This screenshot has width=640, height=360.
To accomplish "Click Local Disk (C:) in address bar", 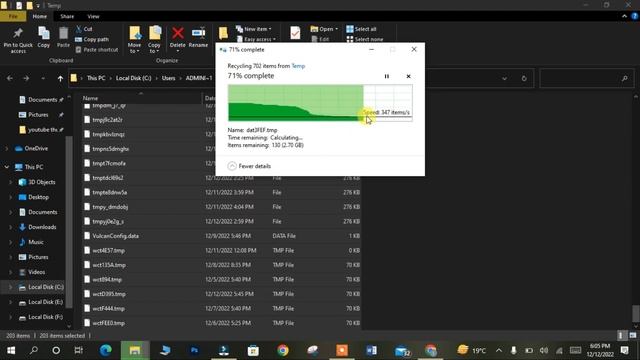I will coord(133,78).
